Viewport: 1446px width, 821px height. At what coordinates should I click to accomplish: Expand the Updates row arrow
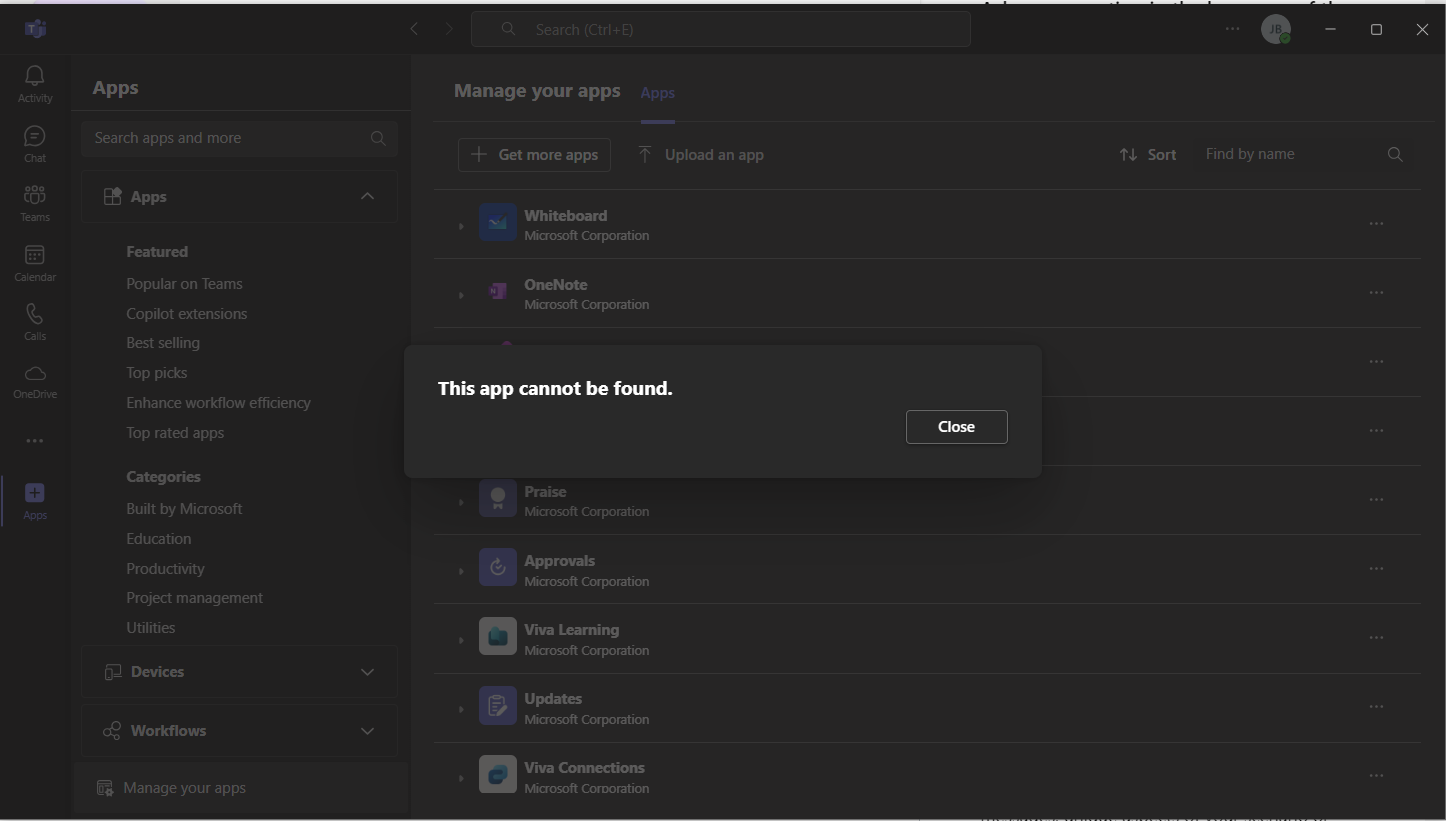(461, 709)
